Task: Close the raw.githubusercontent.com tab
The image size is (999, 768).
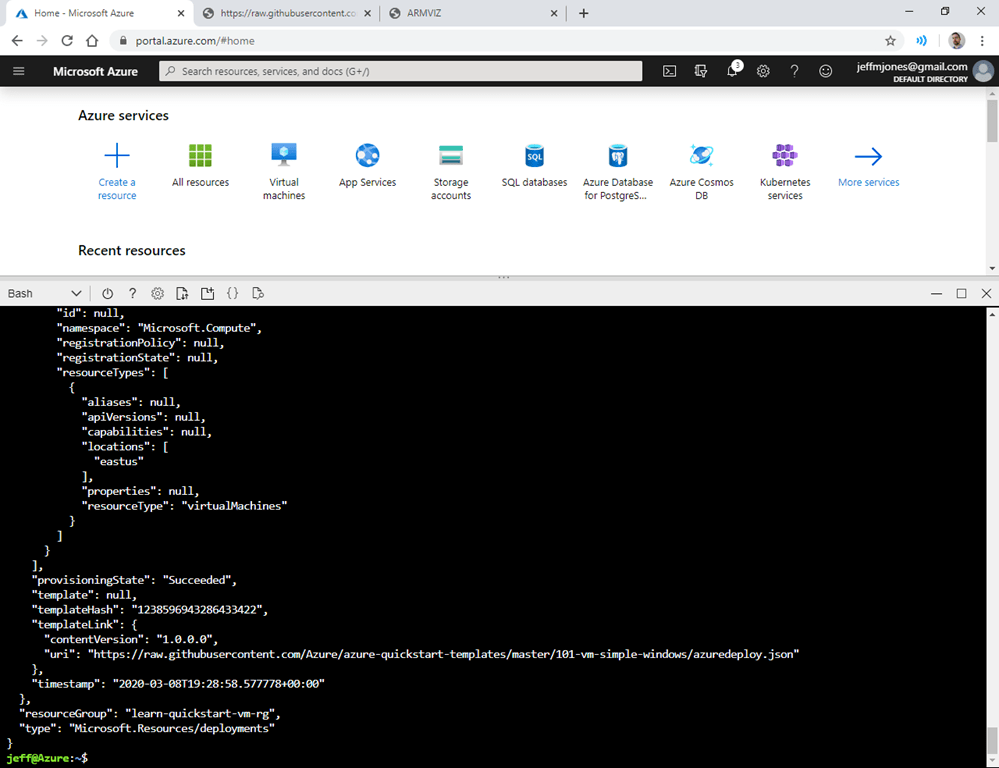Action: (x=368, y=13)
